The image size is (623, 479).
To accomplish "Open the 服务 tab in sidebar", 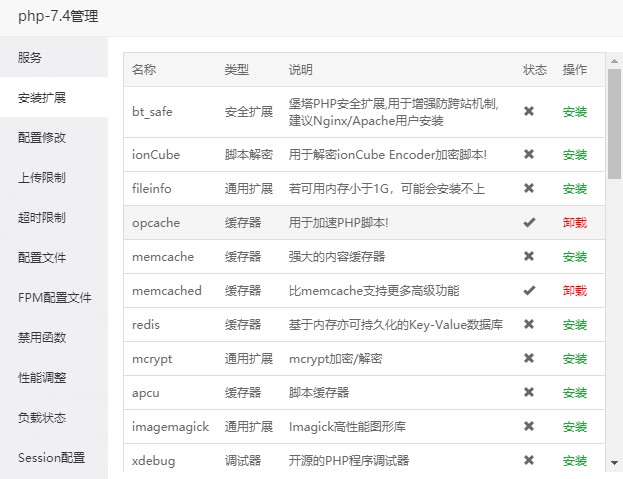I will click(x=54, y=57).
